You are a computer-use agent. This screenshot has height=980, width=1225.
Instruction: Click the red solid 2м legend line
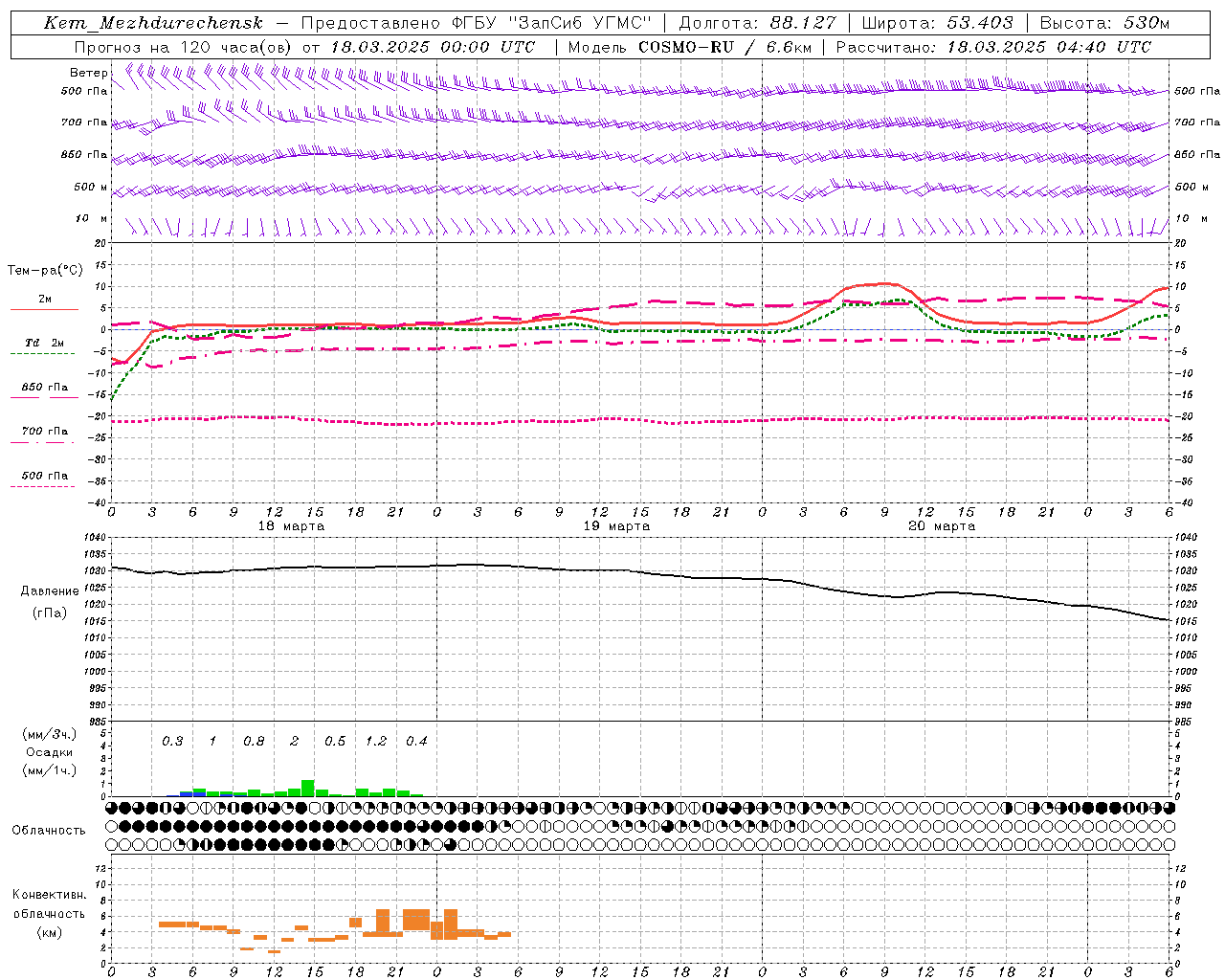44,309
